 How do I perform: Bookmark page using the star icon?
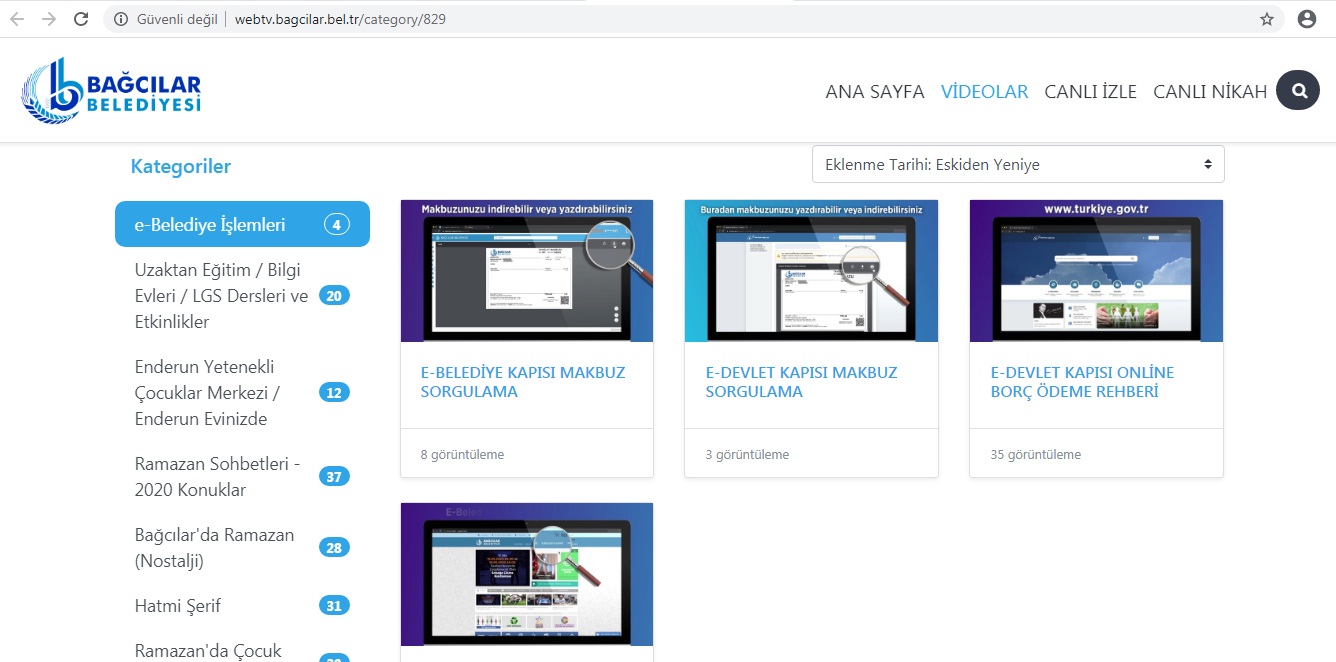coord(1266,19)
